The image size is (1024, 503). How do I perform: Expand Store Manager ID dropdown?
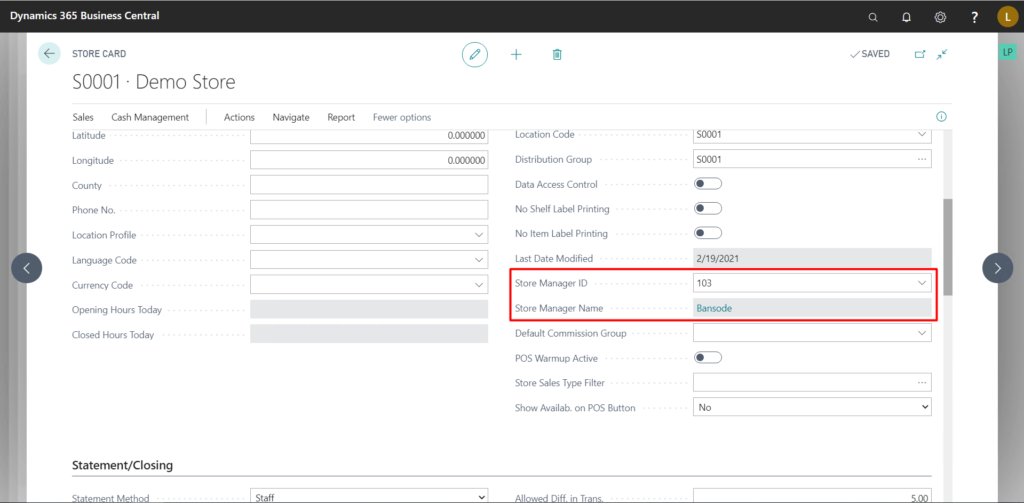tap(921, 283)
